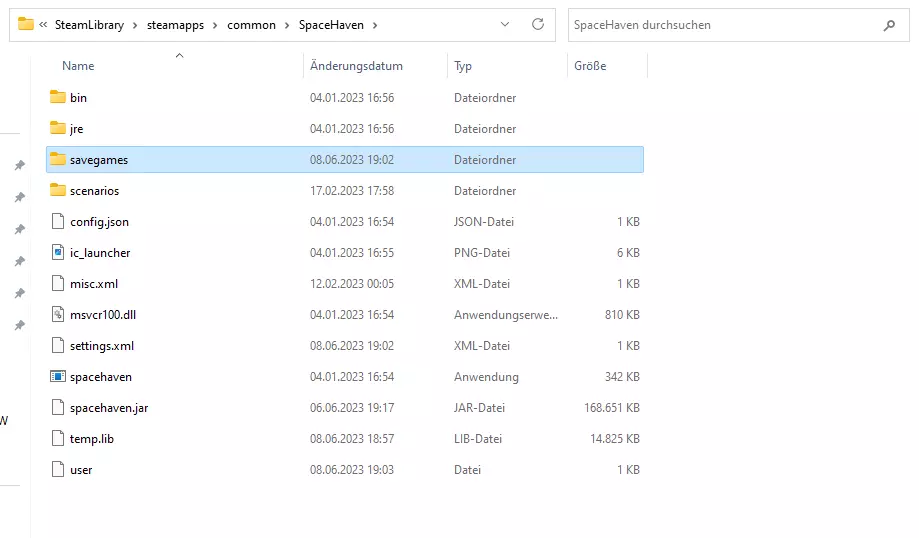Click the 6 KB size value
The height and width of the screenshot is (538, 919).
tap(628, 253)
